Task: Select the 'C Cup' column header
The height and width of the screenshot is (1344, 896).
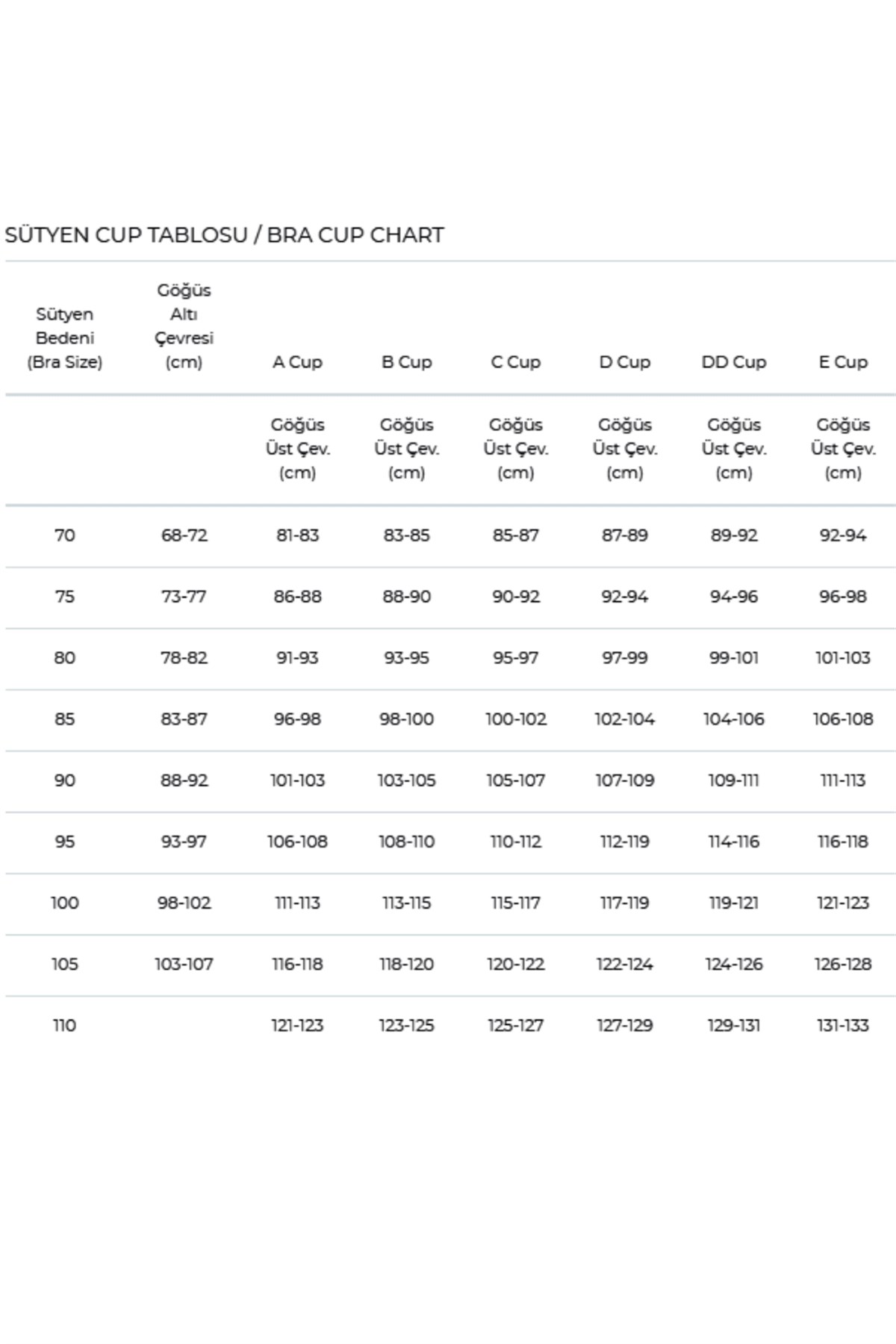Action: (x=515, y=362)
